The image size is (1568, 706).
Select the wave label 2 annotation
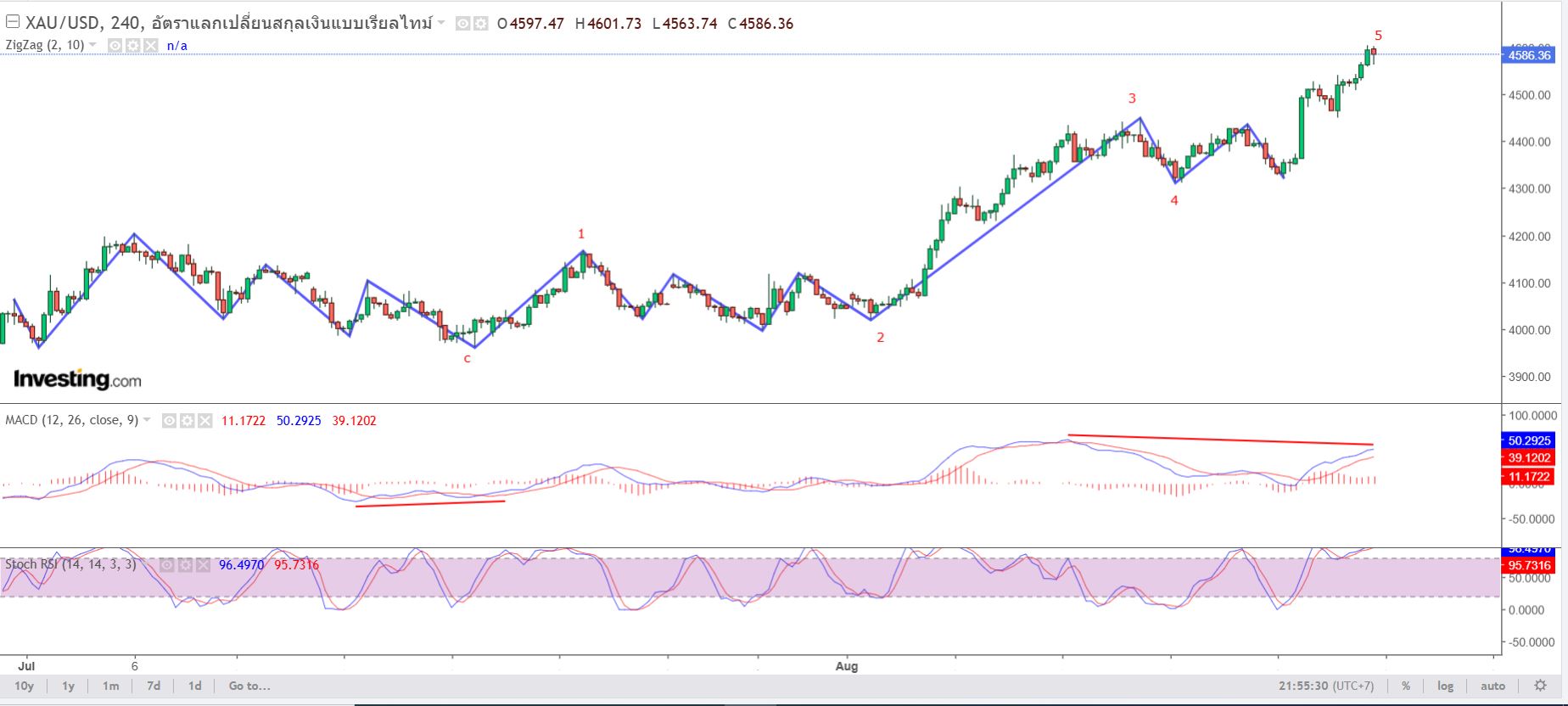[881, 338]
